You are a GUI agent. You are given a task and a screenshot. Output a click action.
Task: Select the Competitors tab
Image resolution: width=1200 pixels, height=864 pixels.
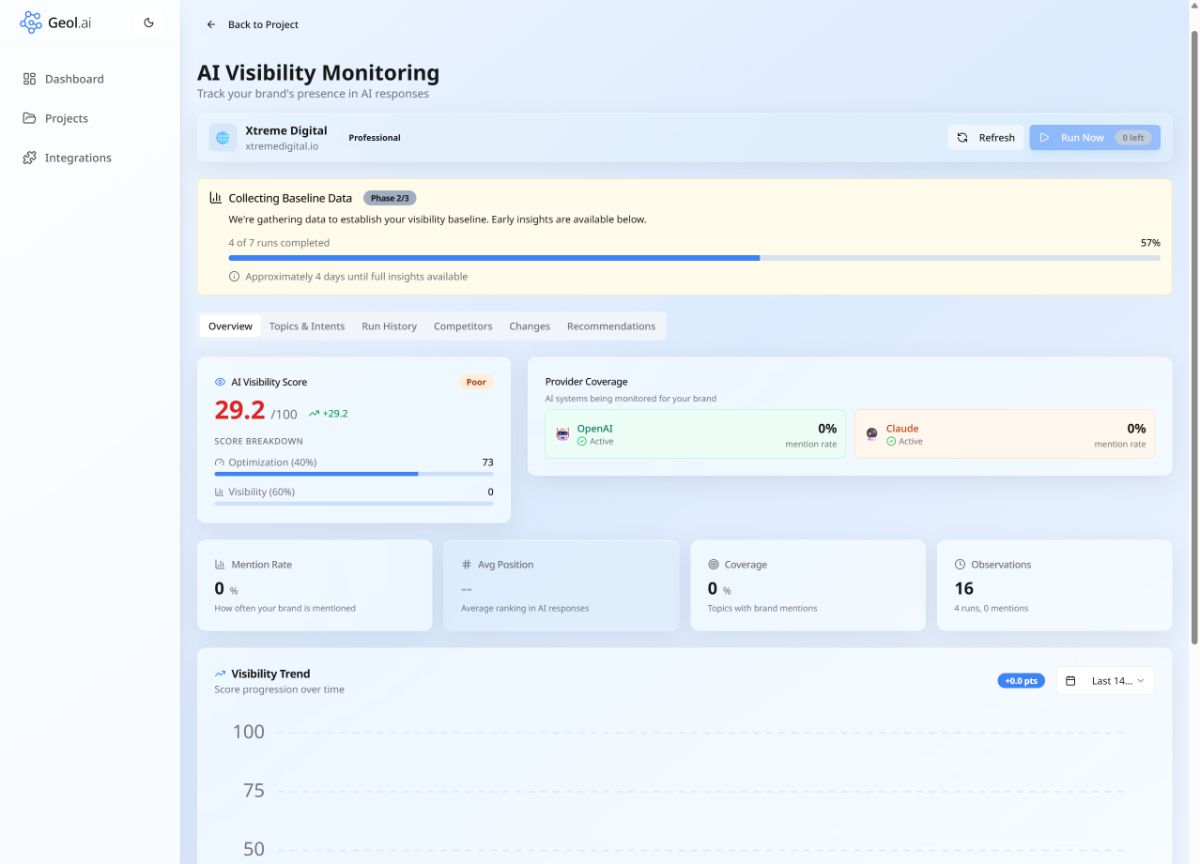click(x=463, y=327)
